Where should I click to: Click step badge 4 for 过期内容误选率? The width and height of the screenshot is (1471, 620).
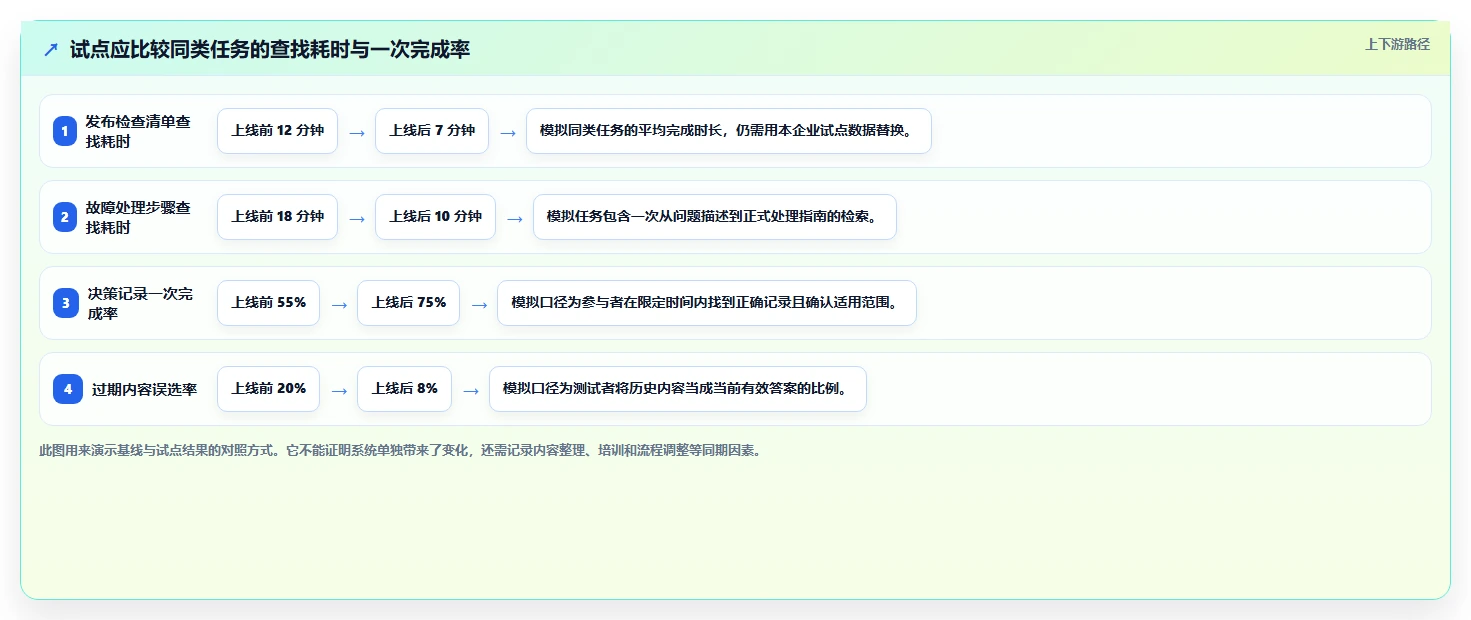click(68, 389)
